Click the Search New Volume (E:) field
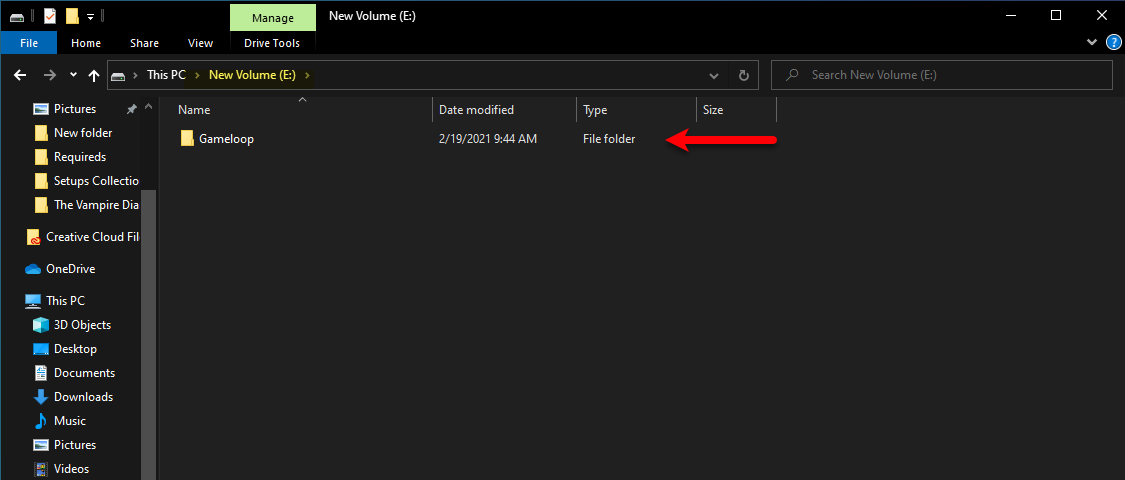 pos(941,75)
